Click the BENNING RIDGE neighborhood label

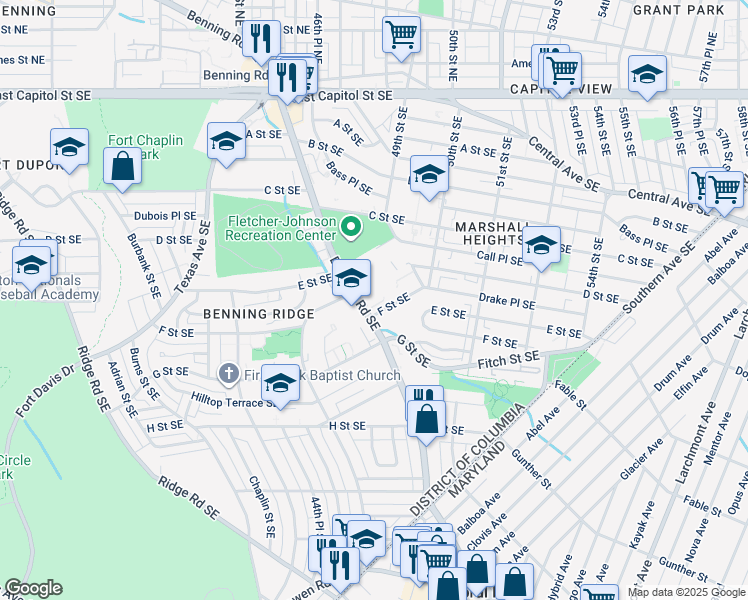click(259, 314)
